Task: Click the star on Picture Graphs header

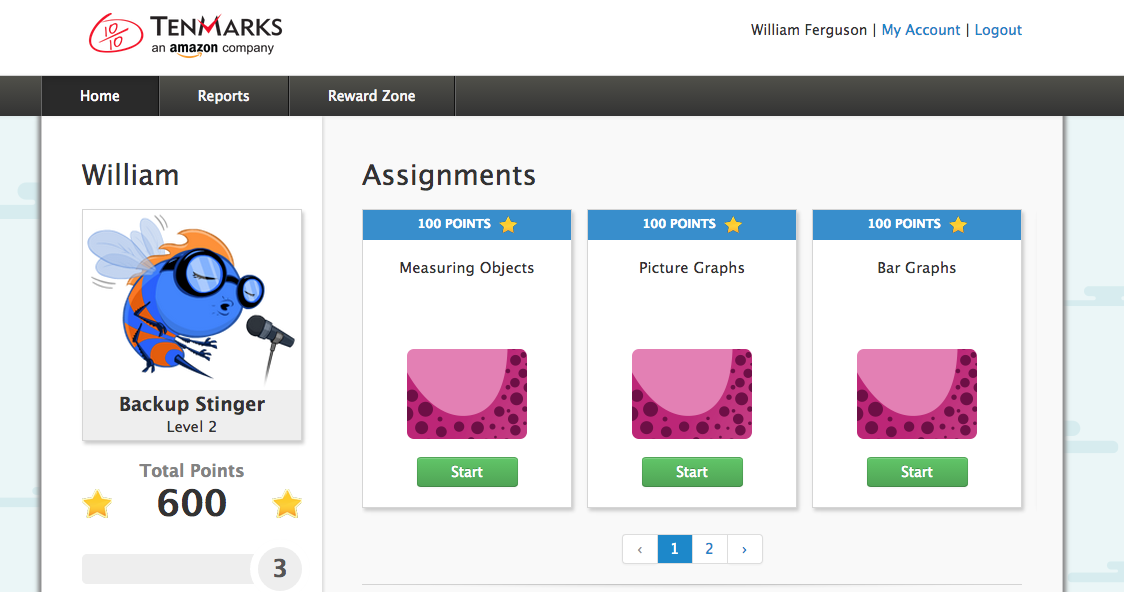Action: click(x=733, y=224)
